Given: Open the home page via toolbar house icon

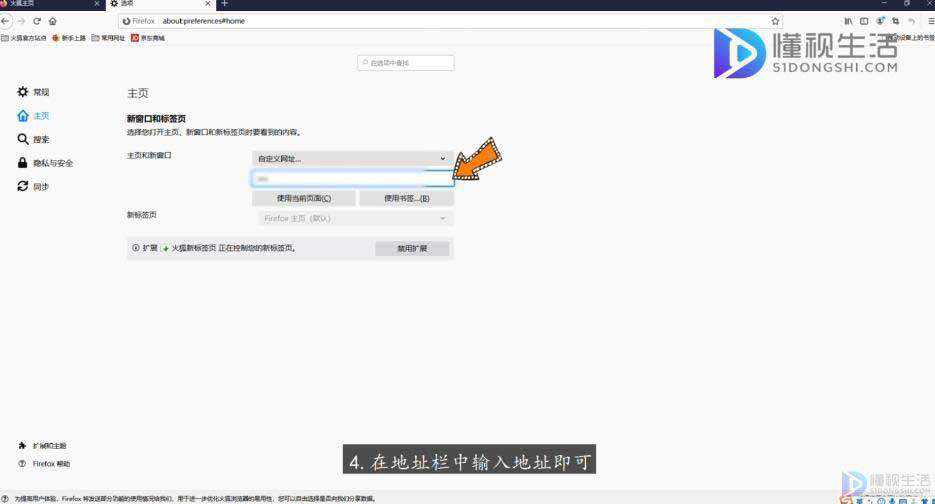Looking at the screenshot, I should (x=52, y=21).
